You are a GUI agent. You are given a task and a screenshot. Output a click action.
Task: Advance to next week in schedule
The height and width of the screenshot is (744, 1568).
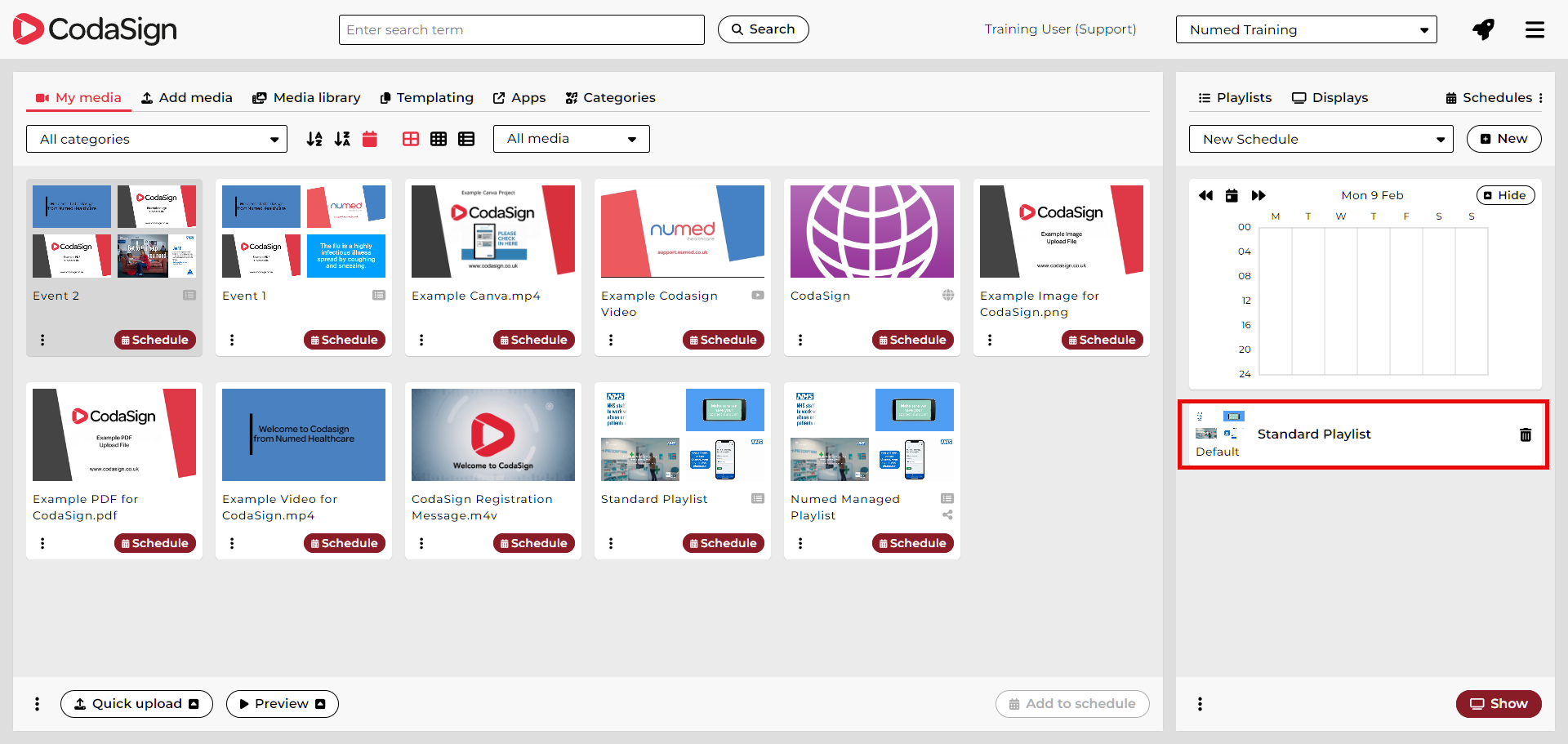[1258, 195]
